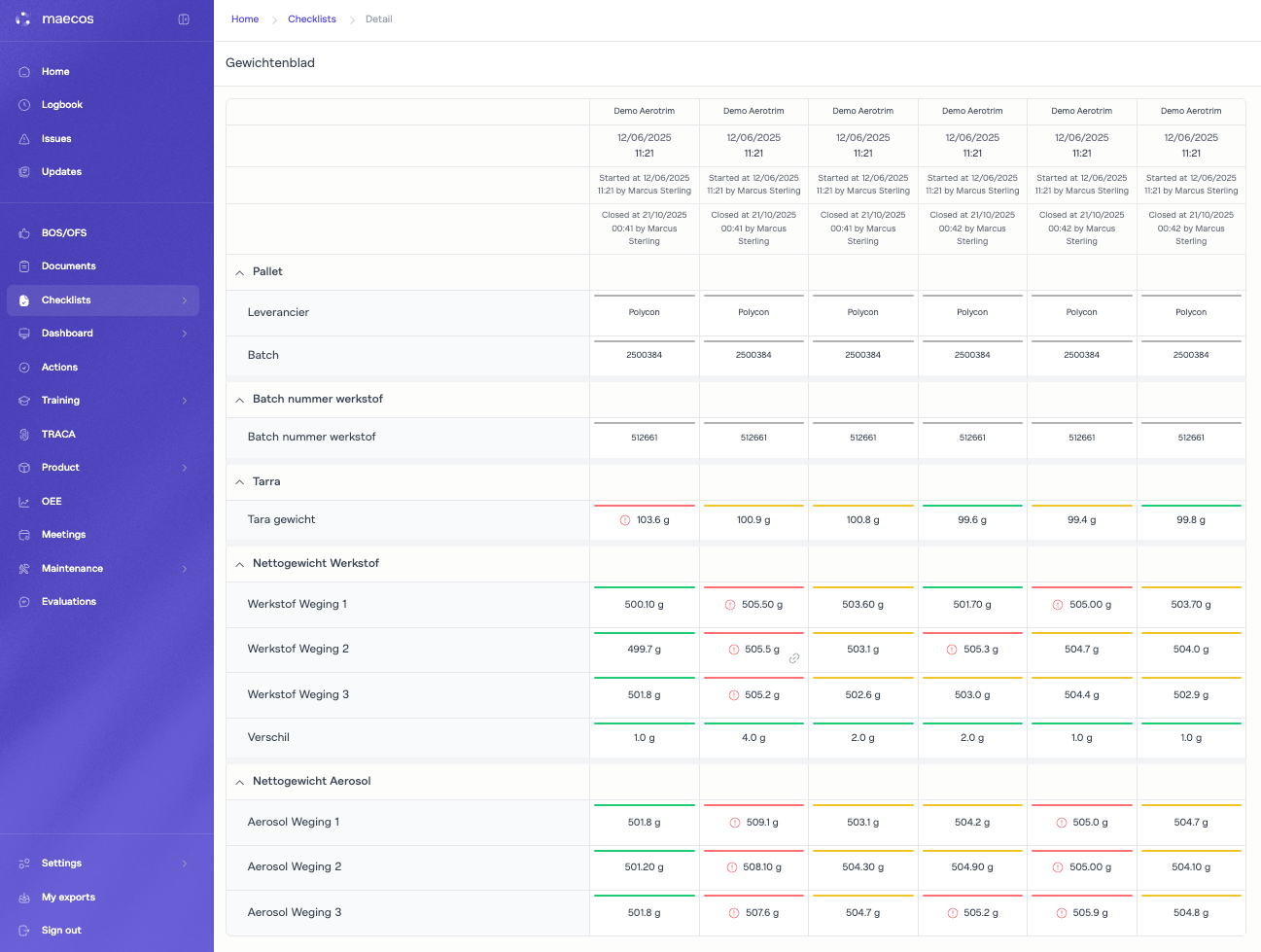The height and width of the screenshot is (952, 1261).
Task: Click the Issues warning triangle icon
Action: click(24, 139)
